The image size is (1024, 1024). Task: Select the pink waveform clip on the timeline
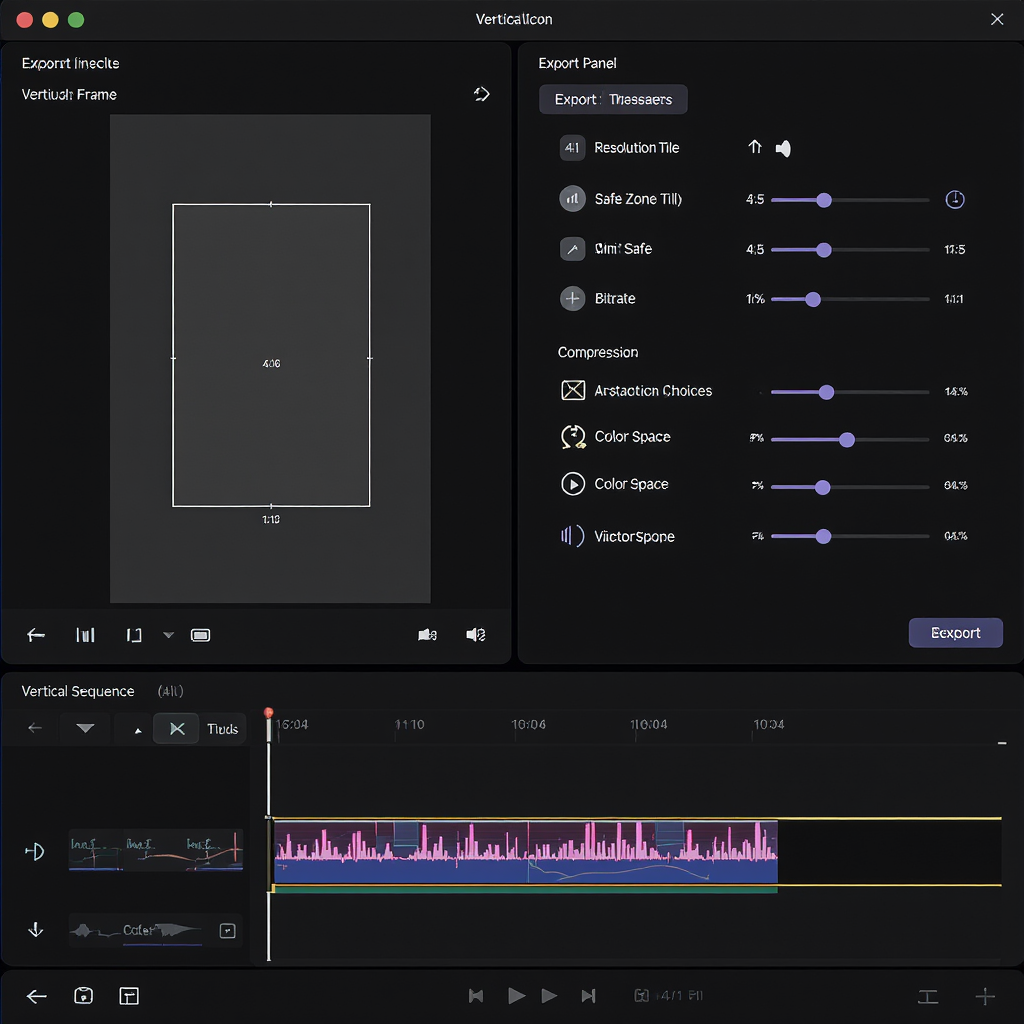[x=526, y=852]
